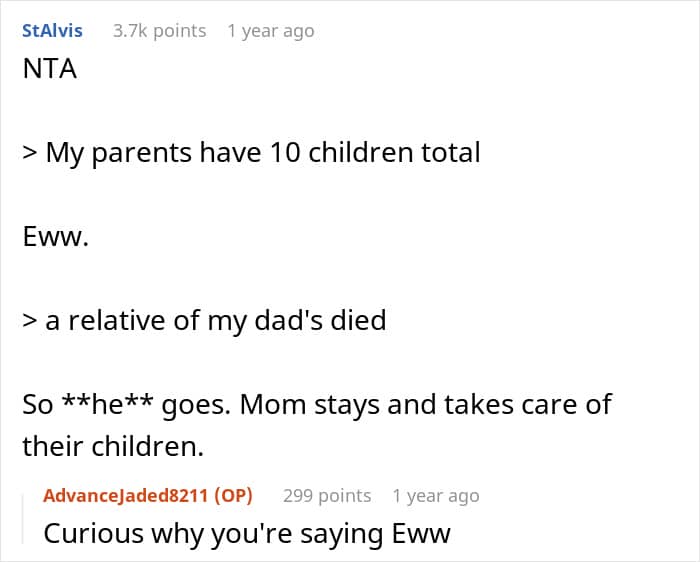Open the OP reply's 1 year ago timestamp
This screenshot has width=700, height=562.
436,495
